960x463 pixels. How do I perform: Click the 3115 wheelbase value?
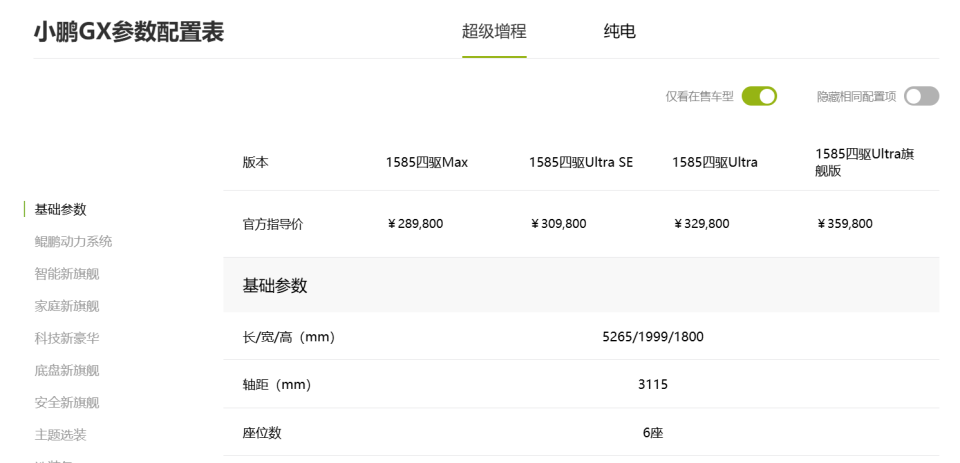click(x=653, y=385)
